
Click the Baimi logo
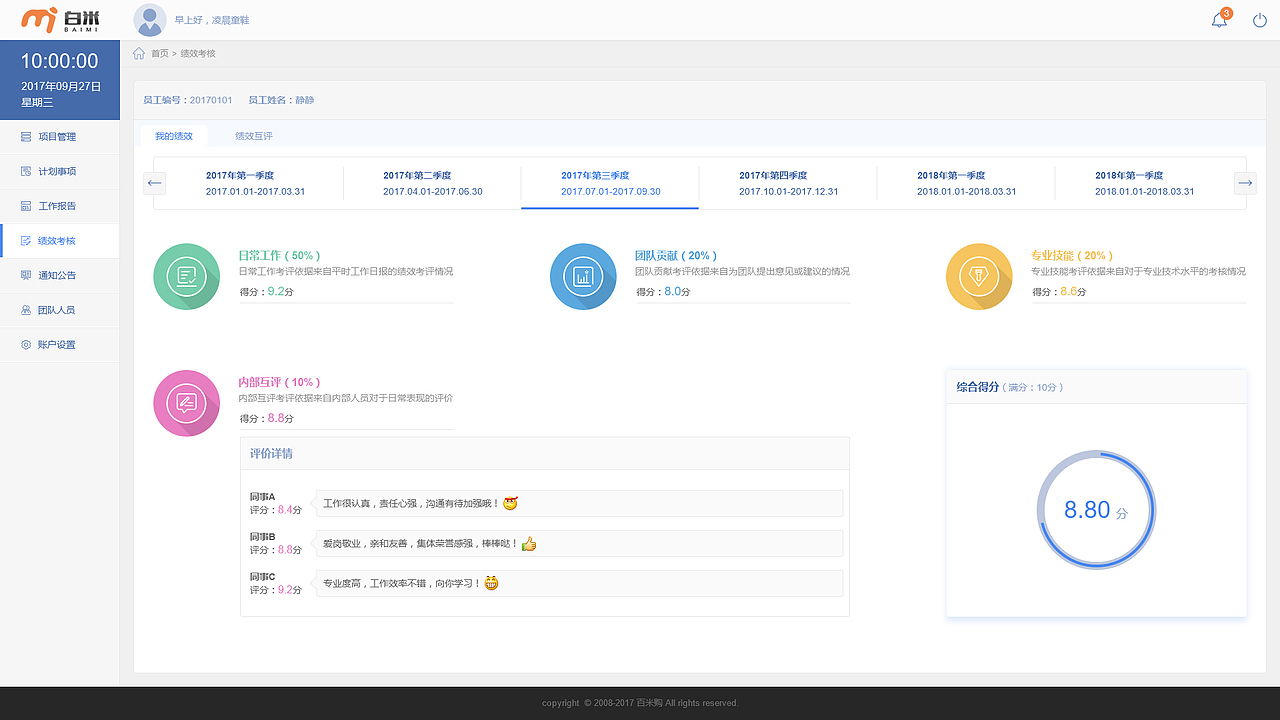pos(60,19)
